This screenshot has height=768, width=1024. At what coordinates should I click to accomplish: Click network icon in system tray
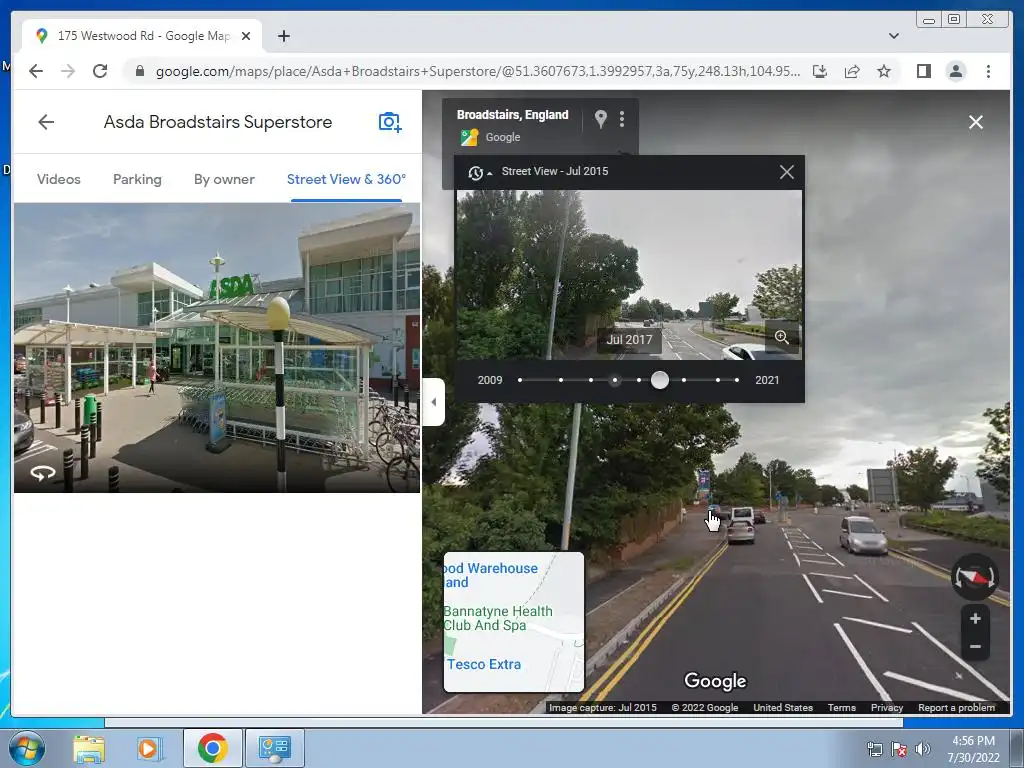(x=874, y=749)
